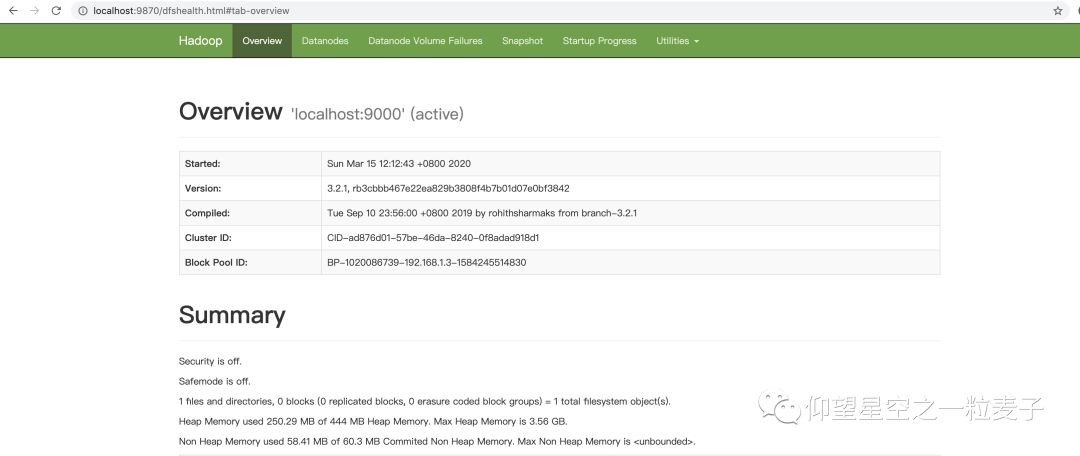This screenshot has width=1080, height=456.
Task: Switch to the Overview tab
Action: (262, 41)
